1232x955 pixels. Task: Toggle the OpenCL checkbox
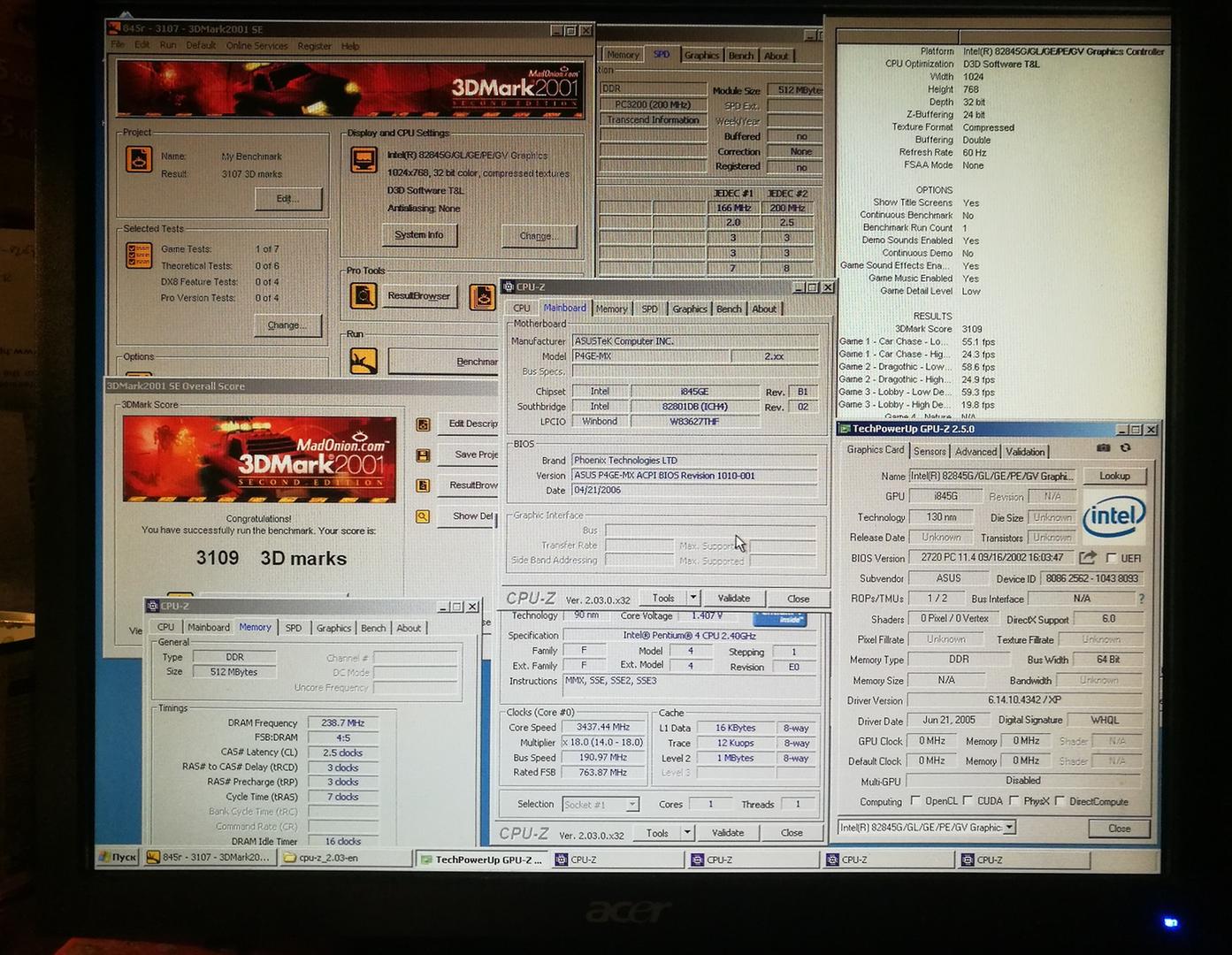pos(915,801)
